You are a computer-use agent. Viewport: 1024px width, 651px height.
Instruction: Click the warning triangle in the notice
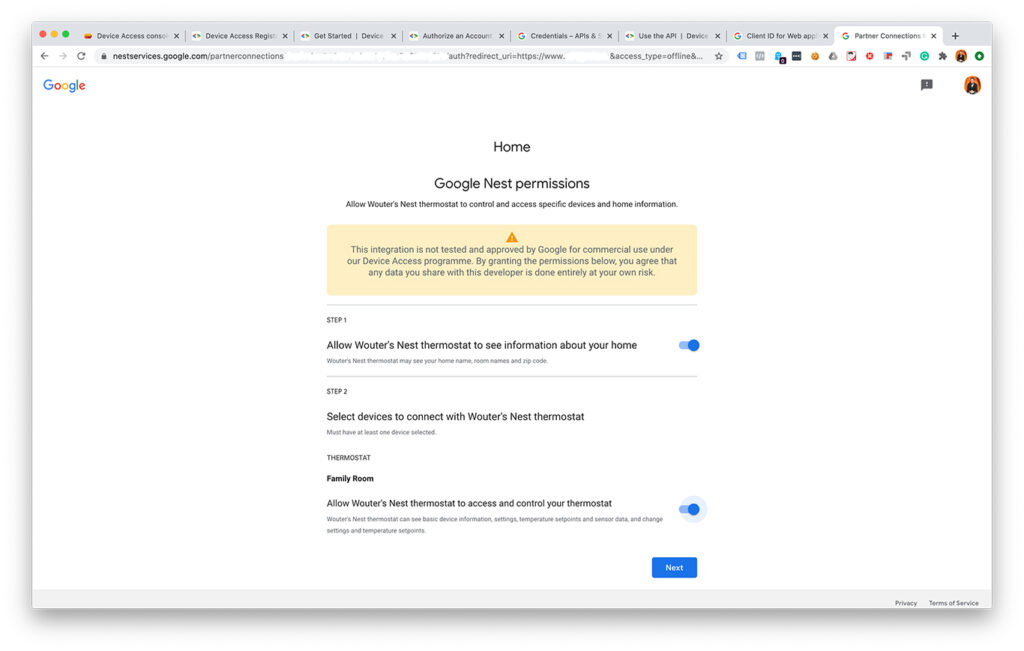512,238
